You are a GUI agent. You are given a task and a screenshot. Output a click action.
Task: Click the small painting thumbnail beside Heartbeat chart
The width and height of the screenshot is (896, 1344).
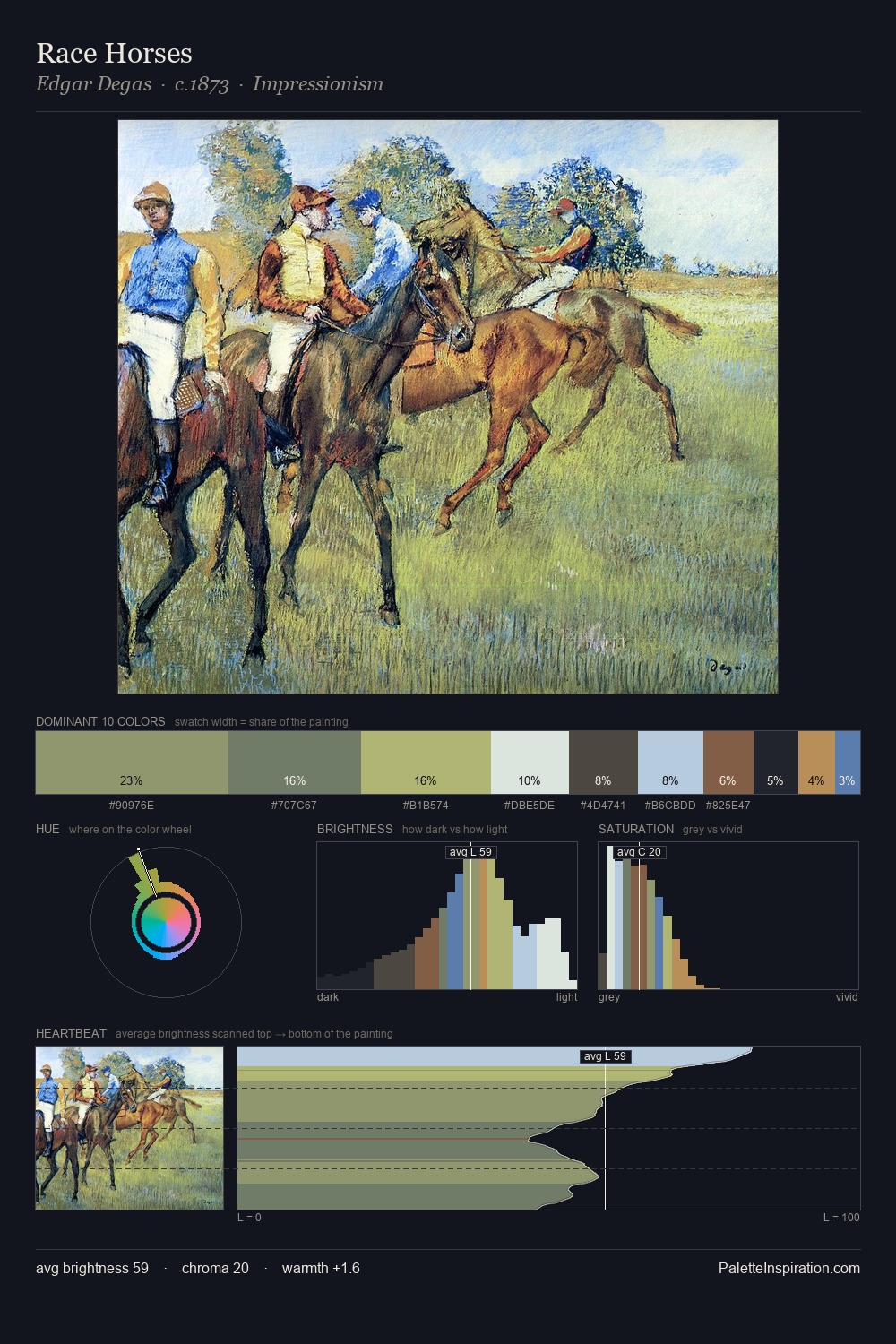130,1128
